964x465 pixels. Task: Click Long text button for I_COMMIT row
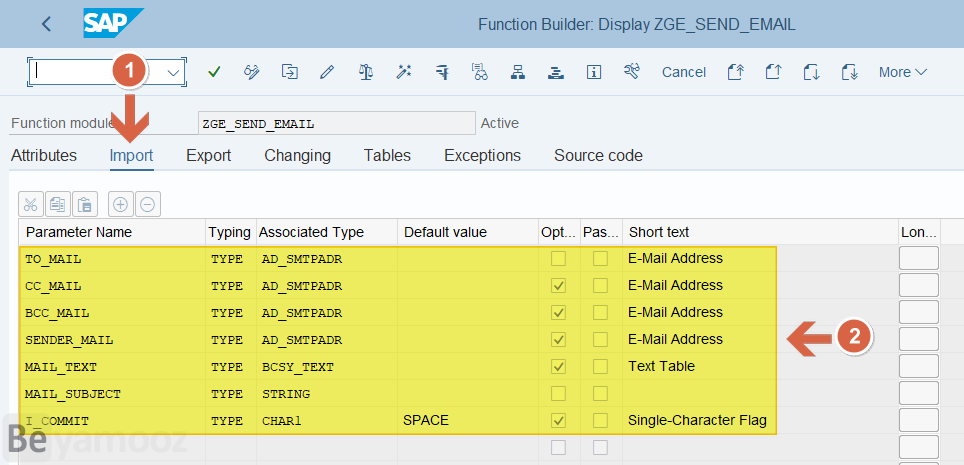tap(919, 420)
